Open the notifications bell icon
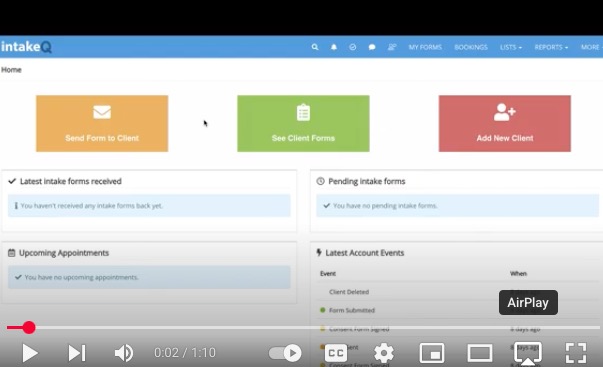Image resolution: width=603 pixels, height=367 pixels. point(334,47)
